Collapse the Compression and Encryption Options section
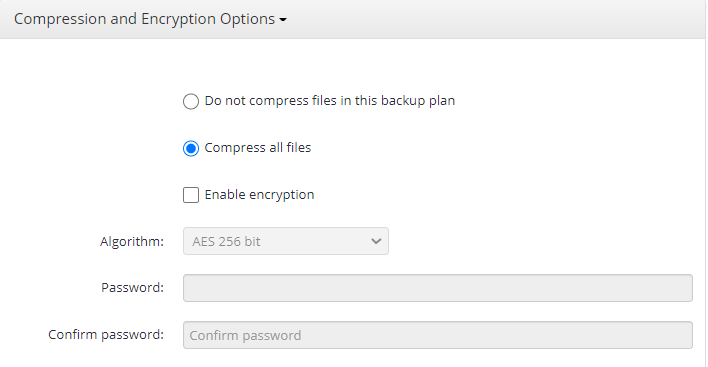708x367 pixels. click(150, 19)
